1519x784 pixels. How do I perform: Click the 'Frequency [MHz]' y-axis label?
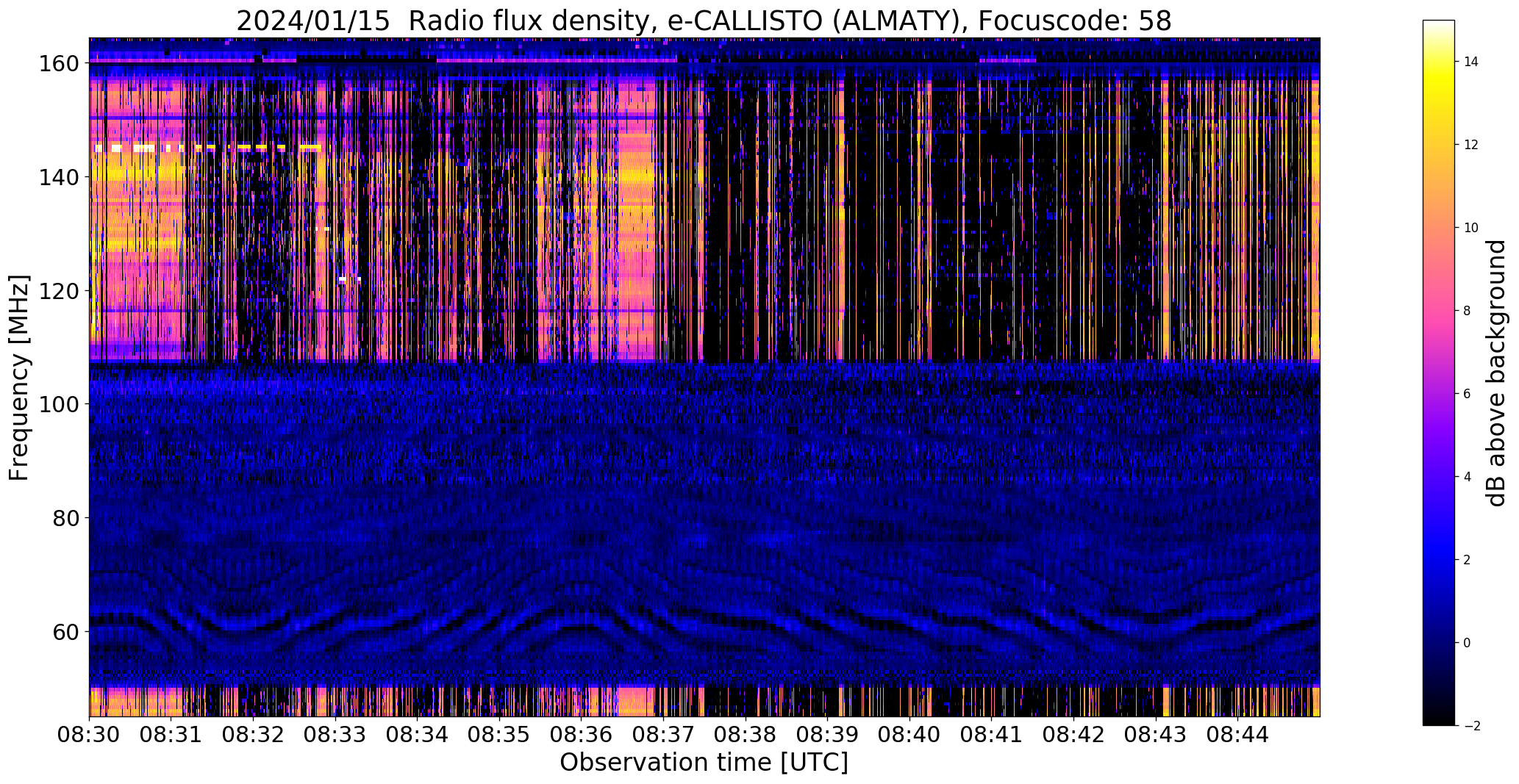[x=19, y=378]
